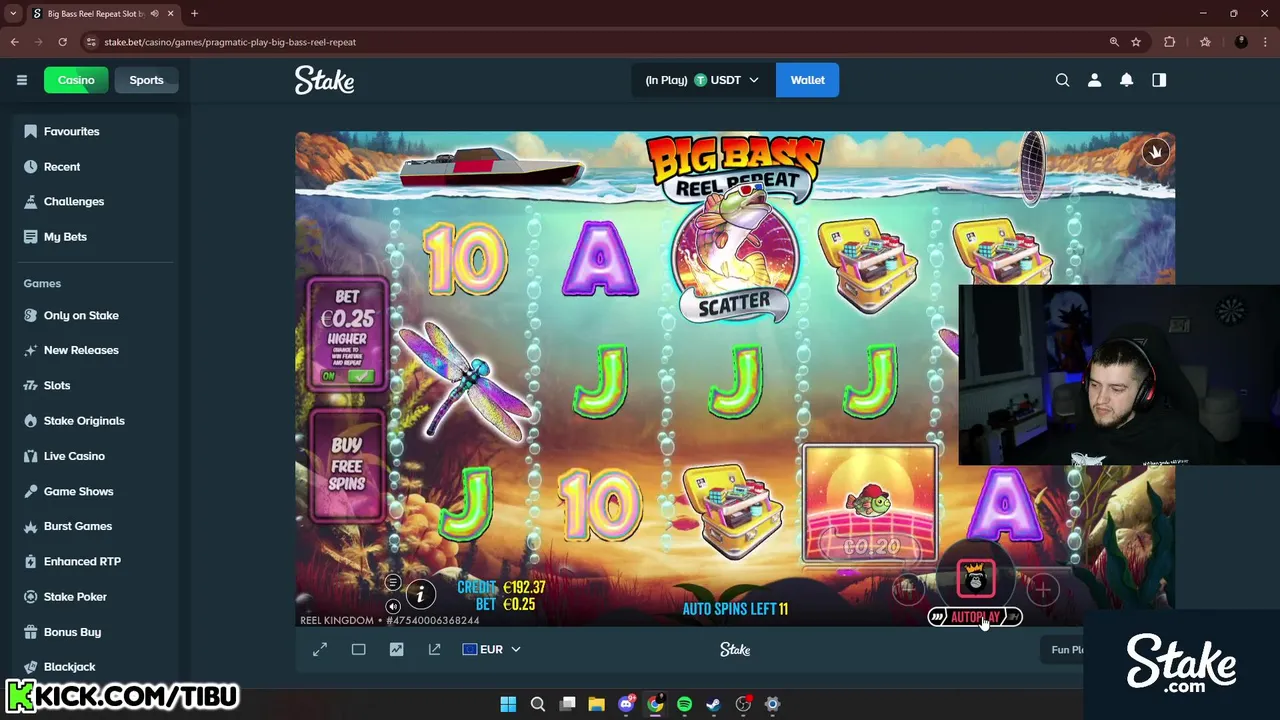Go back in the browser
This screenshot has width=1280, height=720.
(x=14, y=42)
